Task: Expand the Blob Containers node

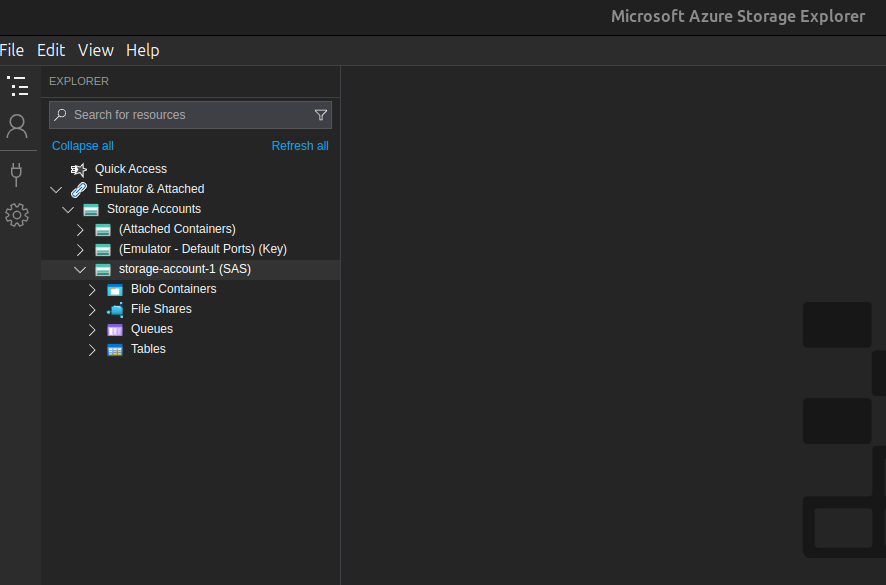Action: [91, 288]
